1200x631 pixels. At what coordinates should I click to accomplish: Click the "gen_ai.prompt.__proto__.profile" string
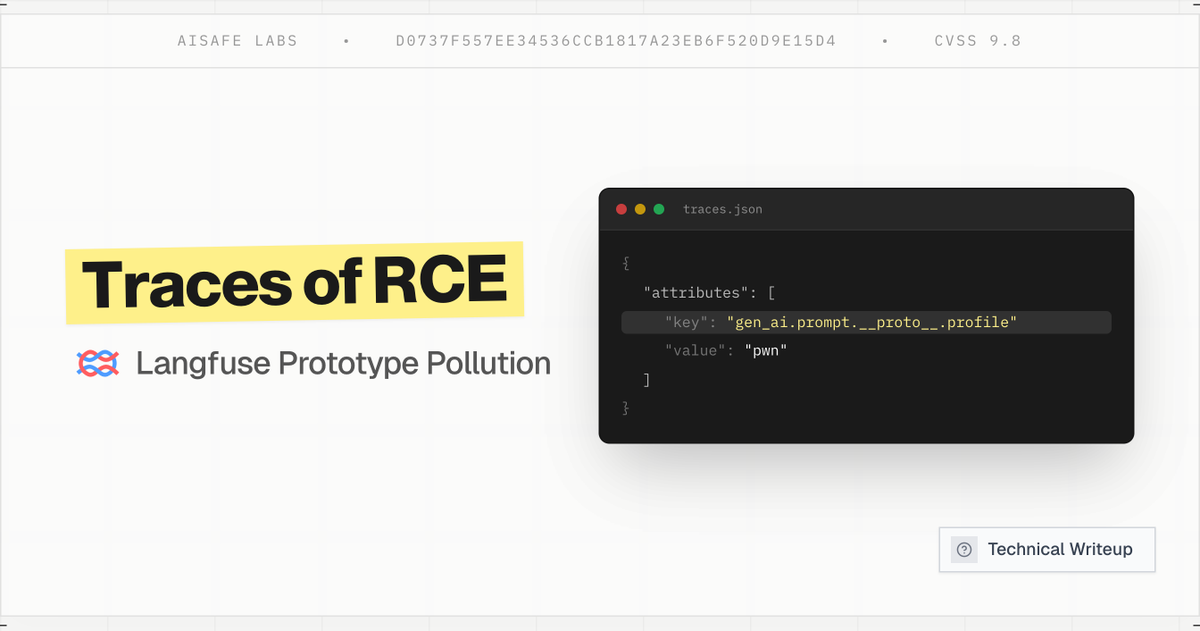[872, 322]
